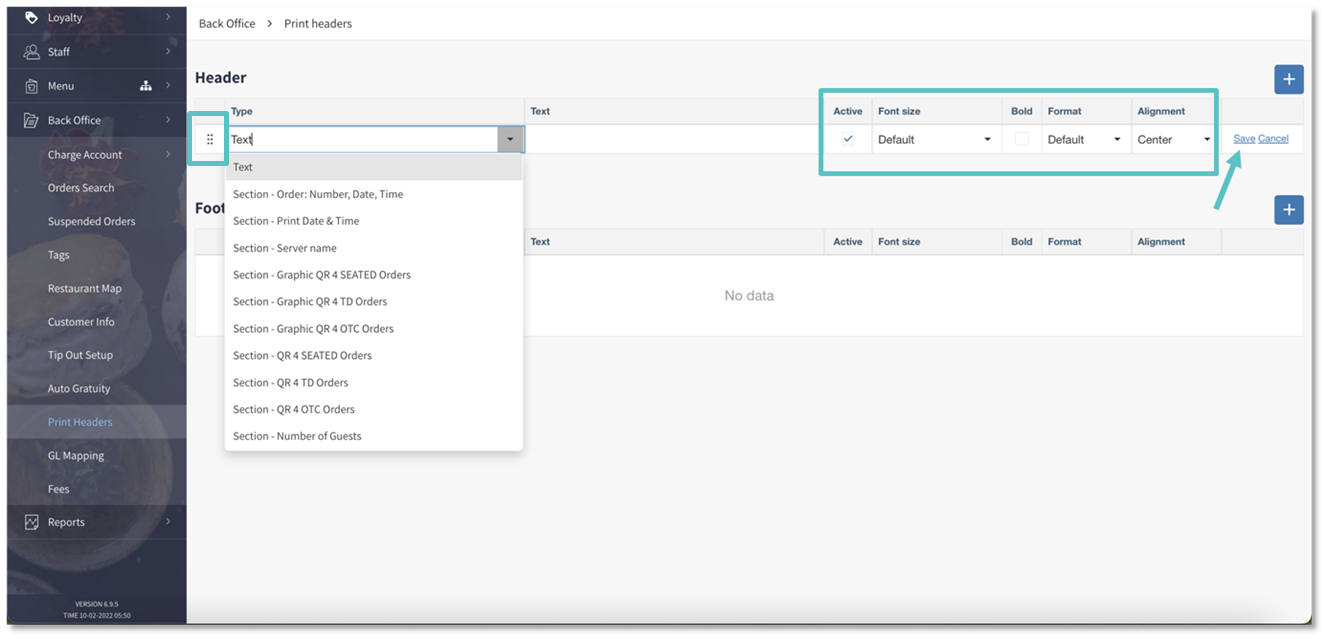
Task: Enable the Bold checkbox
Action: pyautogui.click(x=1020, y=139)
